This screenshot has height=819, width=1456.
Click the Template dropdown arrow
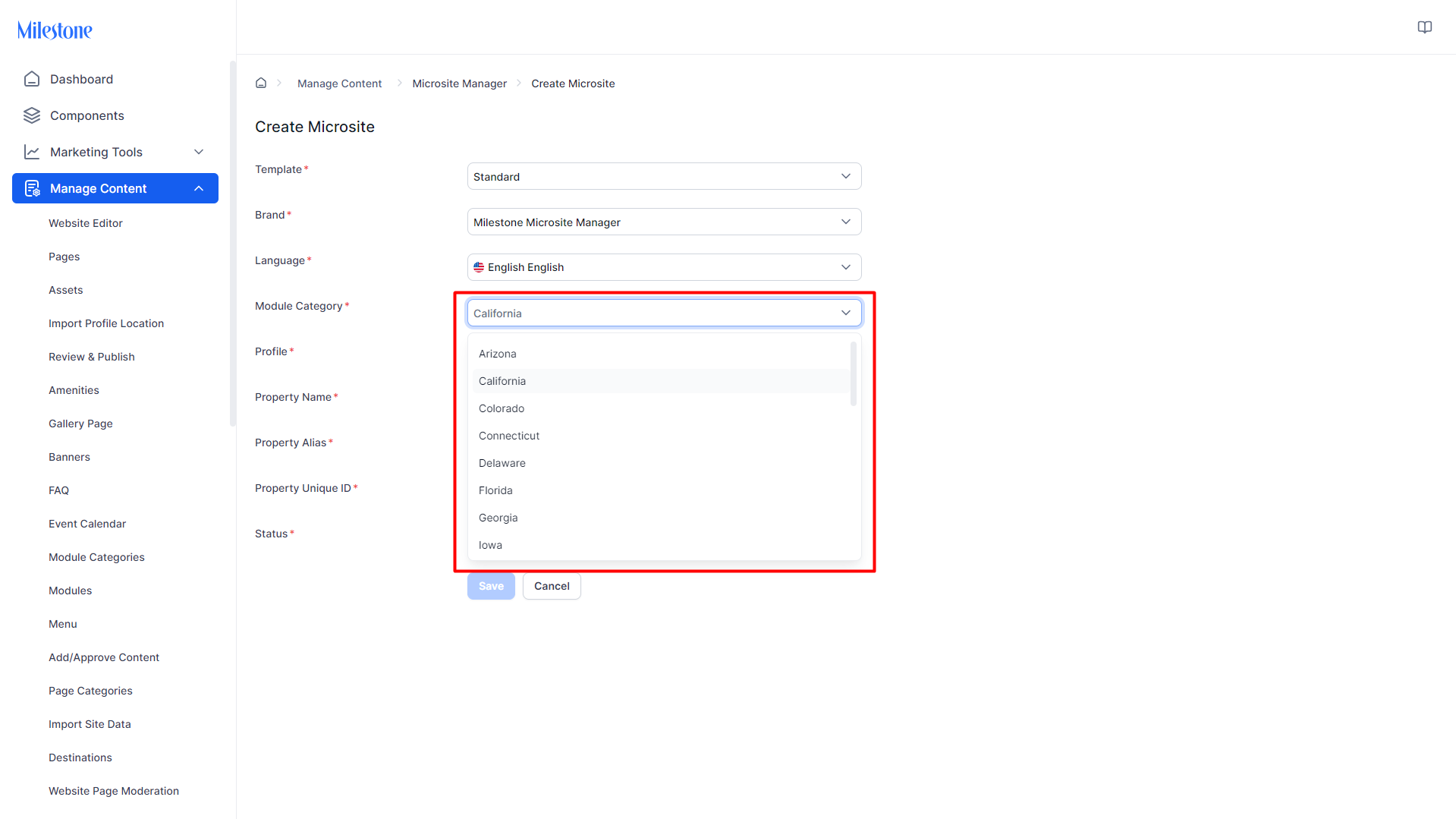pyautogui.click(x=846, y=176)
